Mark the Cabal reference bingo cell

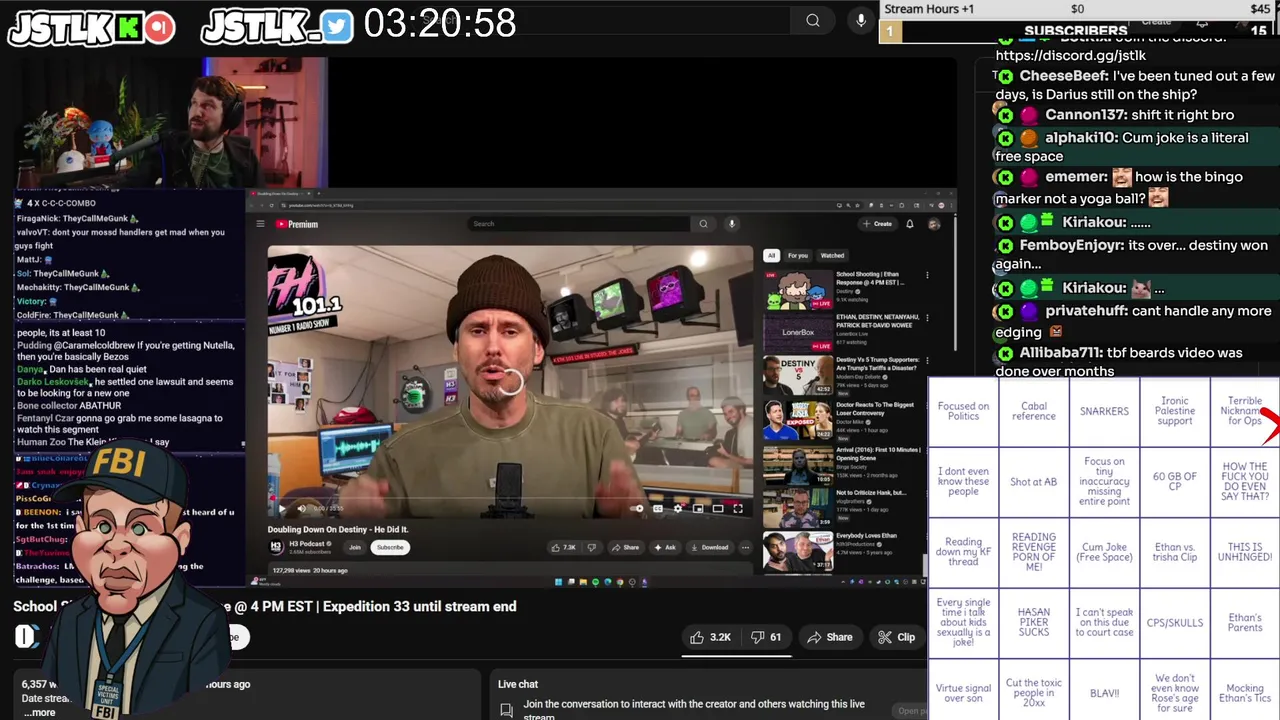coord(1034,411)
